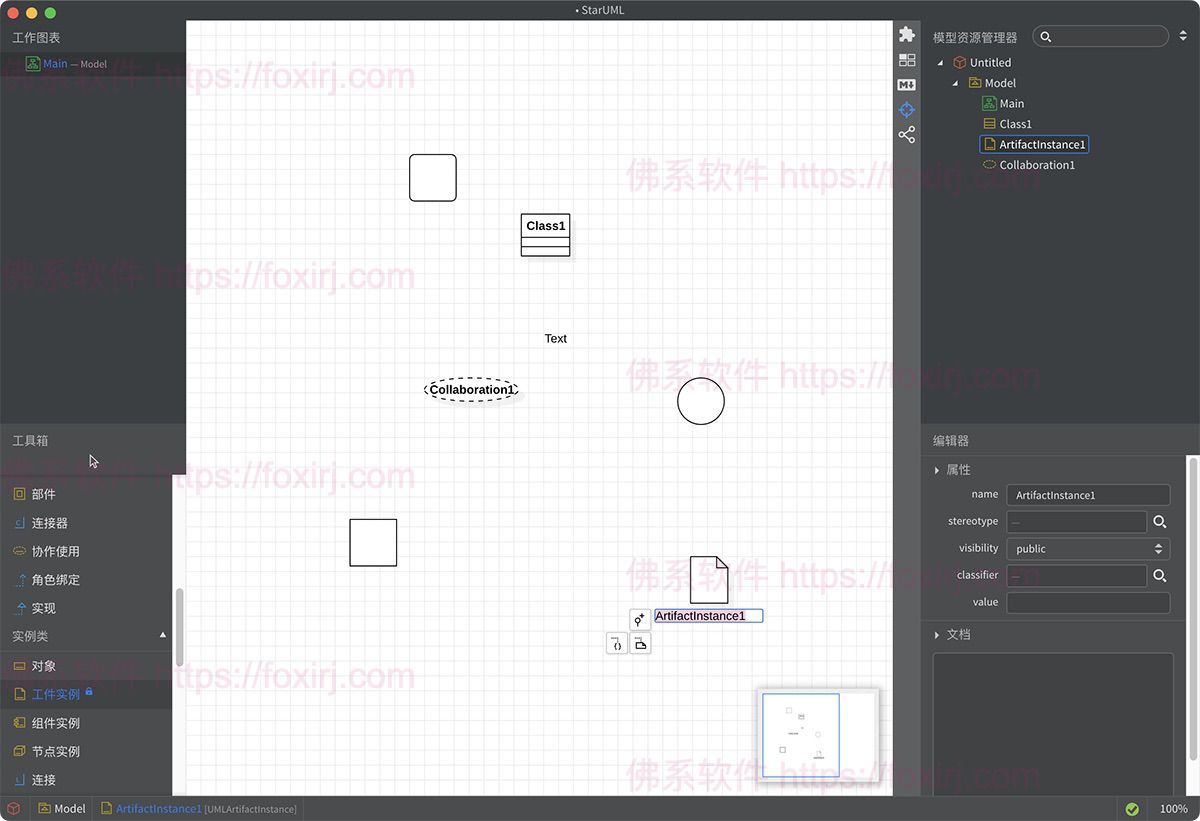
Task: Select the 部件 (Part) tool in toolbox
Action: pos(40,493)
